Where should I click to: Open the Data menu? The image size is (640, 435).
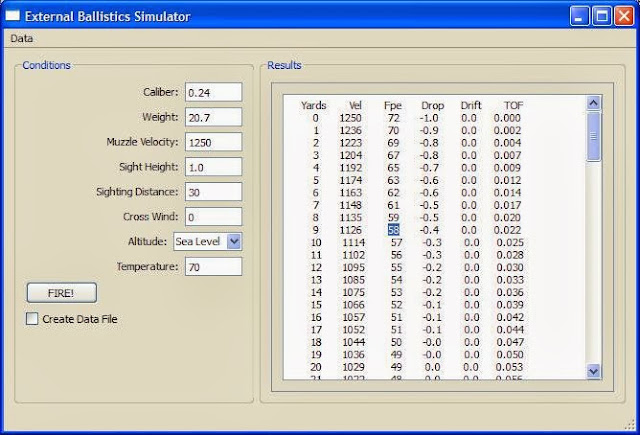(22, 39)
